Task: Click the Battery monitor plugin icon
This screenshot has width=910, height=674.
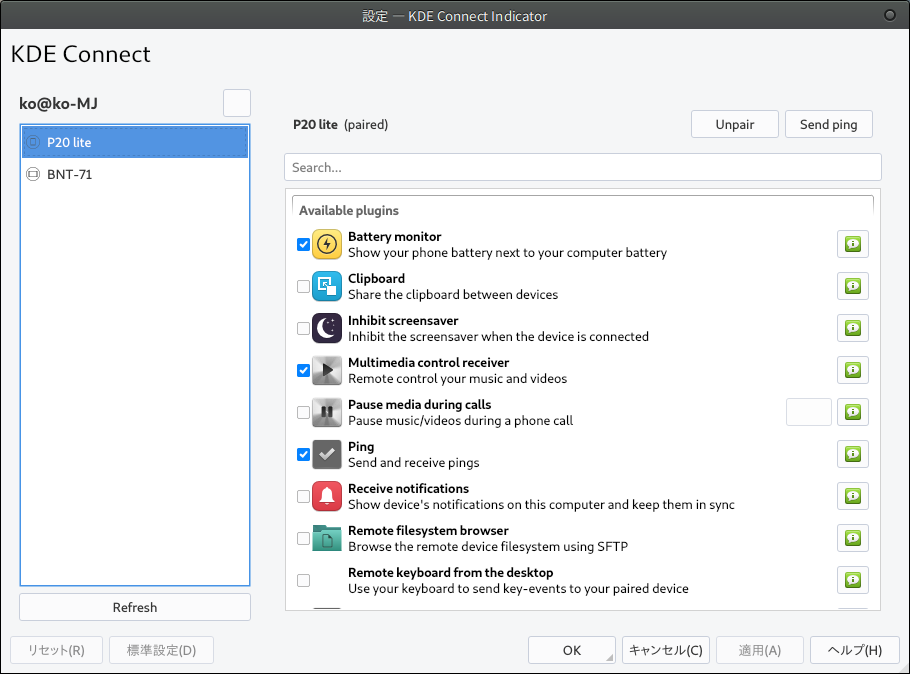Action: [x=327, y=244]
